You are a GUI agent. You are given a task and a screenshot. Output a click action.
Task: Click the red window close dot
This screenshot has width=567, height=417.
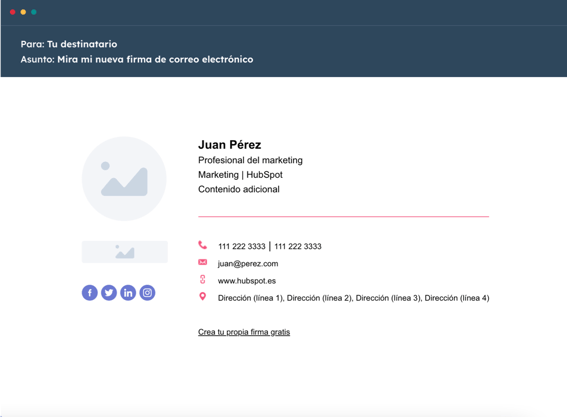13,12
